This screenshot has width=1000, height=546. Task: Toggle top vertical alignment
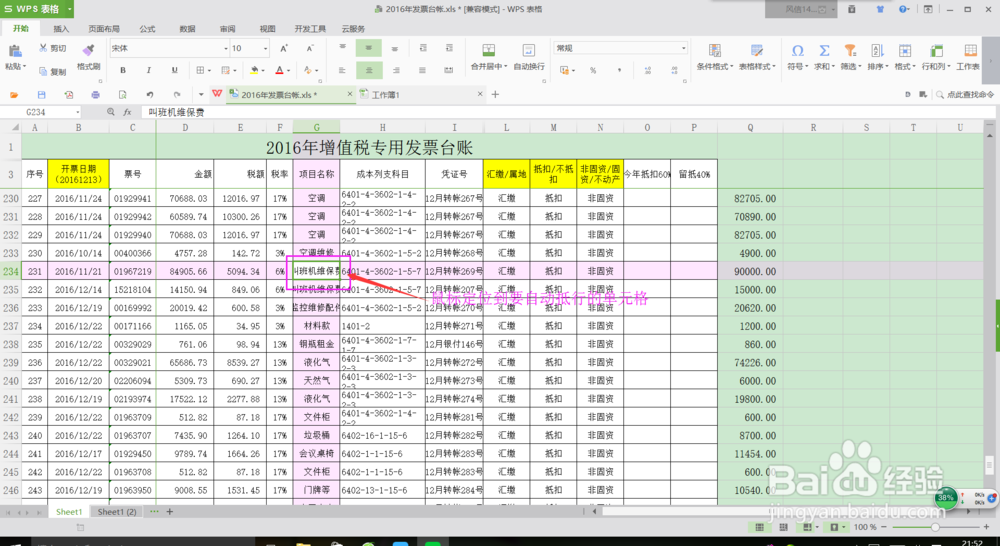coord(342,48)
